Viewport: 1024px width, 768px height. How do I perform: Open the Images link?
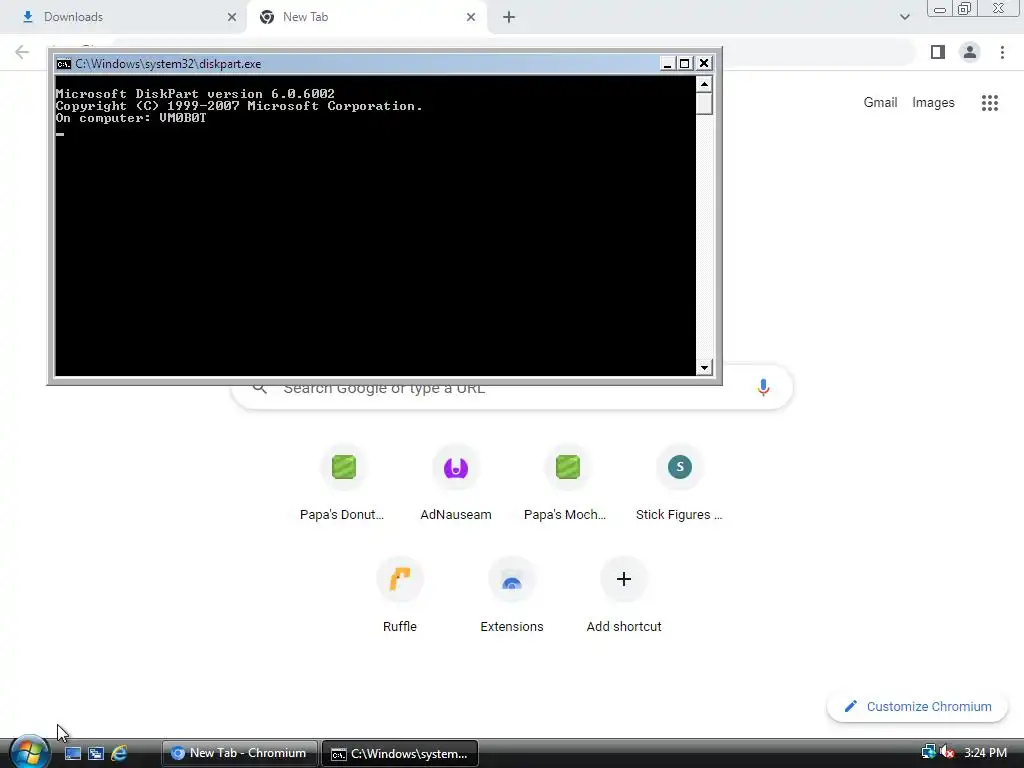933,103
